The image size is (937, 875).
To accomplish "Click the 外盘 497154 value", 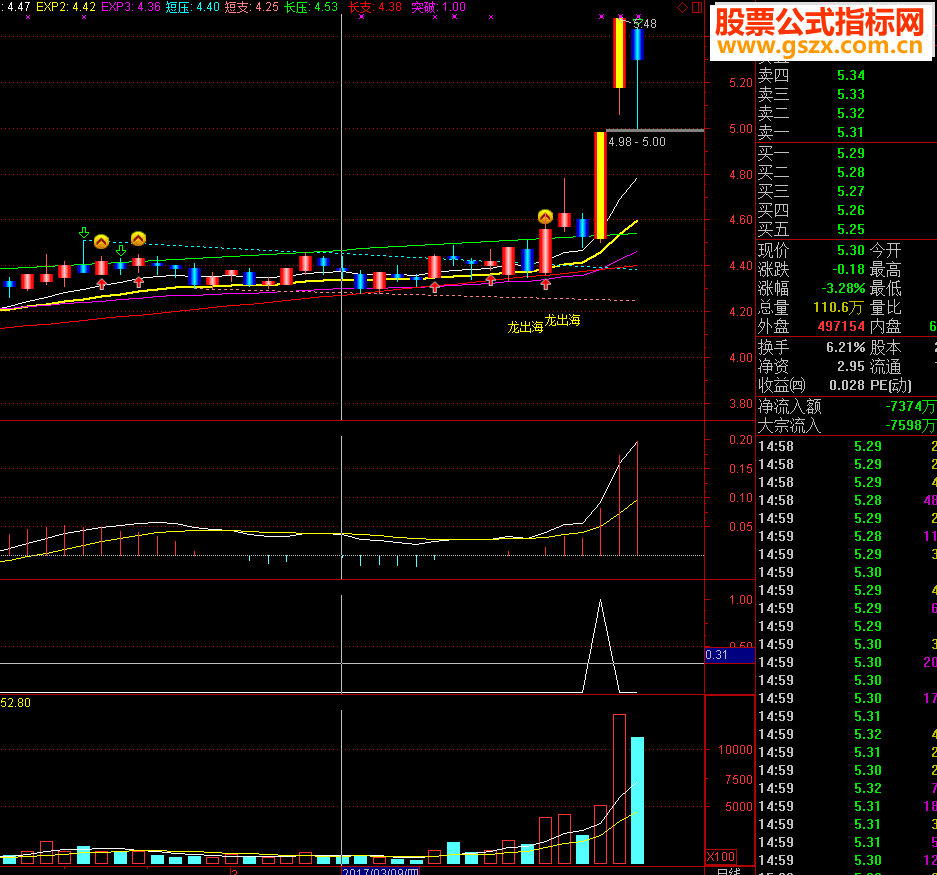I will (841, 327).
